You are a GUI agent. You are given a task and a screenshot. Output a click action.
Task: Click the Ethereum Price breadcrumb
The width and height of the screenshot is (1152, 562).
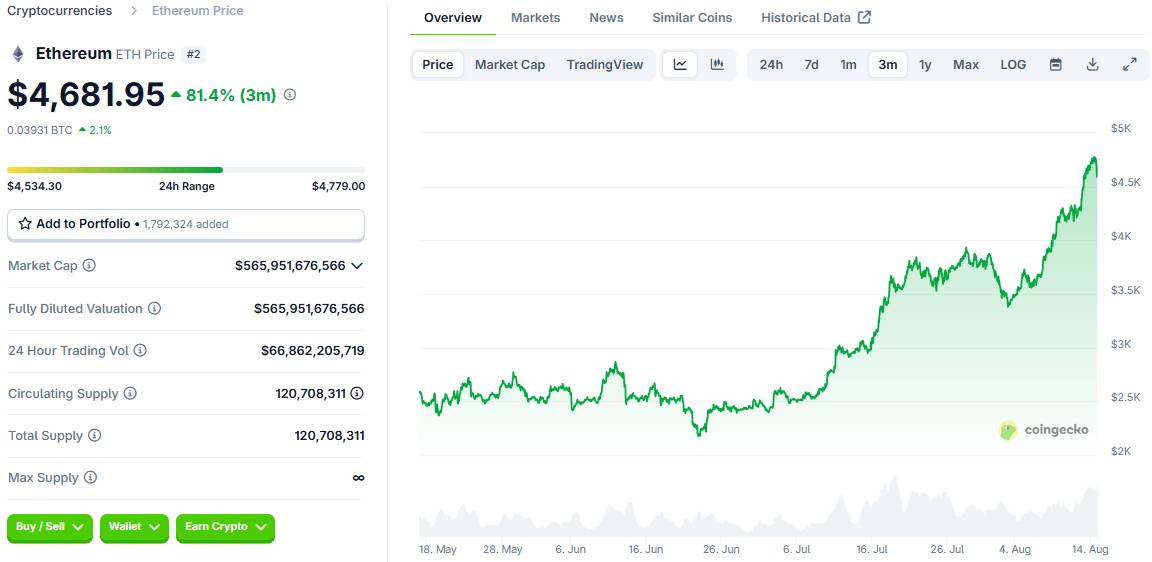198,11
